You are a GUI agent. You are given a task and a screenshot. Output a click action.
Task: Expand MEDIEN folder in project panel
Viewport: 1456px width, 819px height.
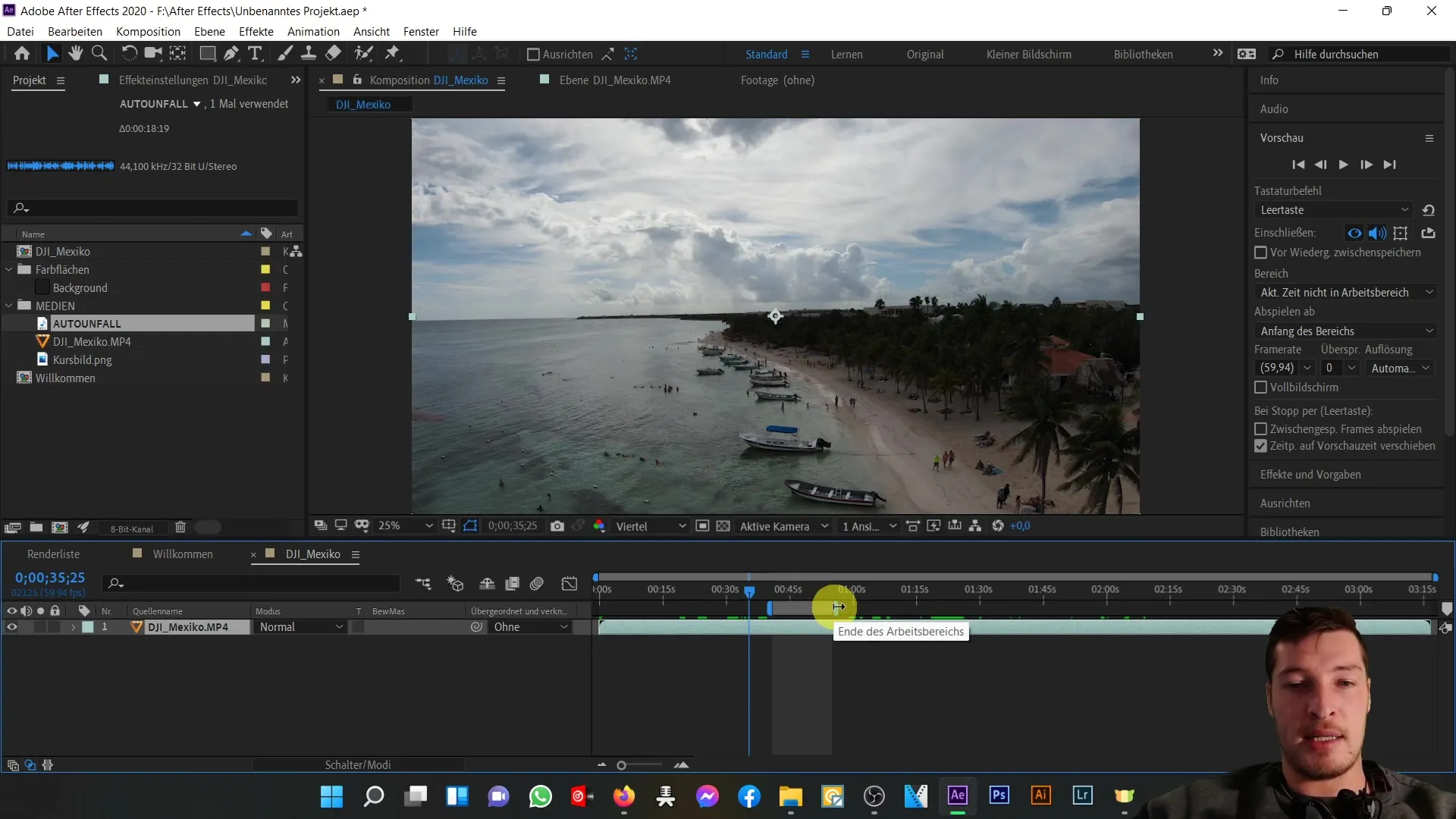[8, 305]
